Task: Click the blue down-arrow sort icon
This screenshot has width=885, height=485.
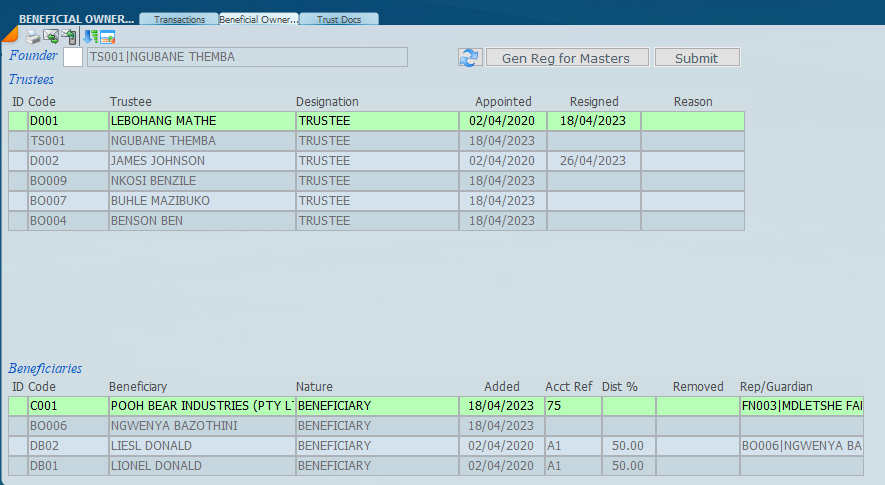Action: tap(90, 37)
